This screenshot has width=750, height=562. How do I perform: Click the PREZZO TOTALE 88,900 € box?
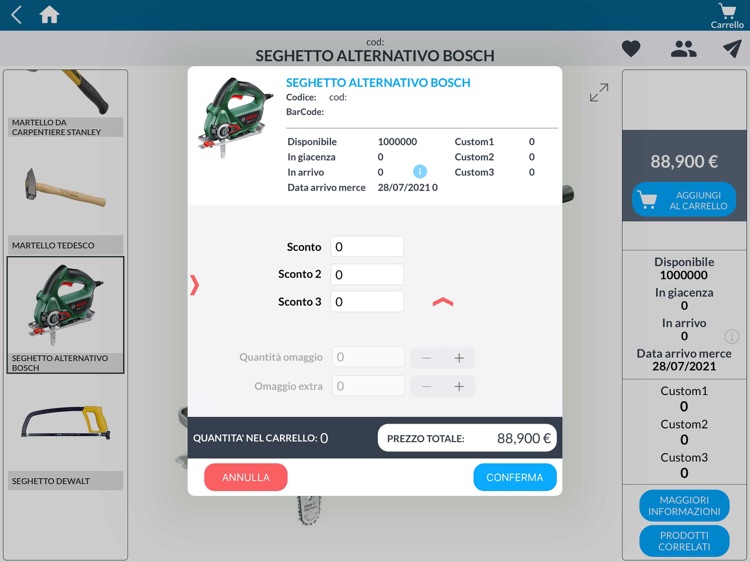click(x=467, y=438)
